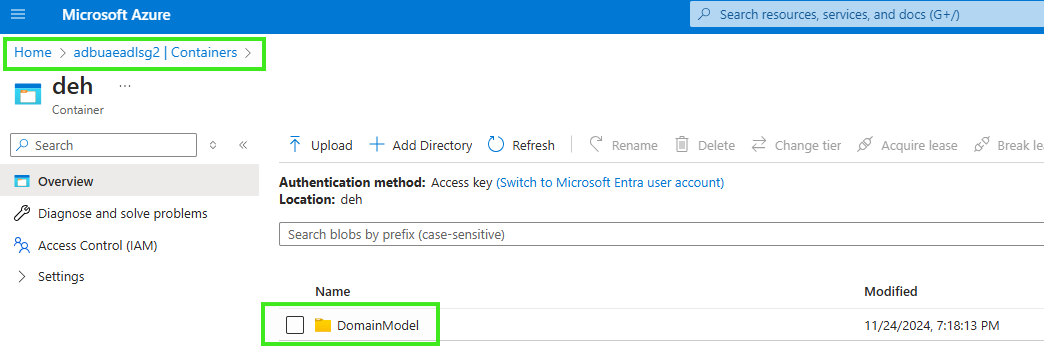Click Rename in the toolbar
Screen dimensions: 1044x364
(x=623, y=145)
